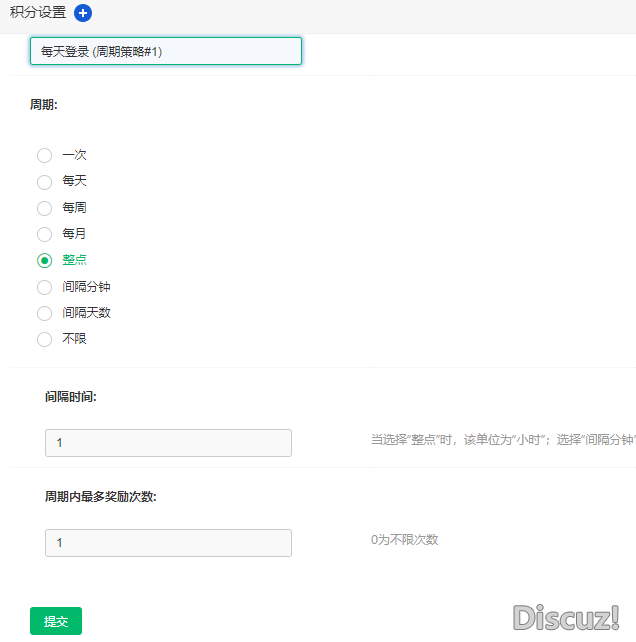Click the blue plus icon beside 积分设置

coord(83,13)
